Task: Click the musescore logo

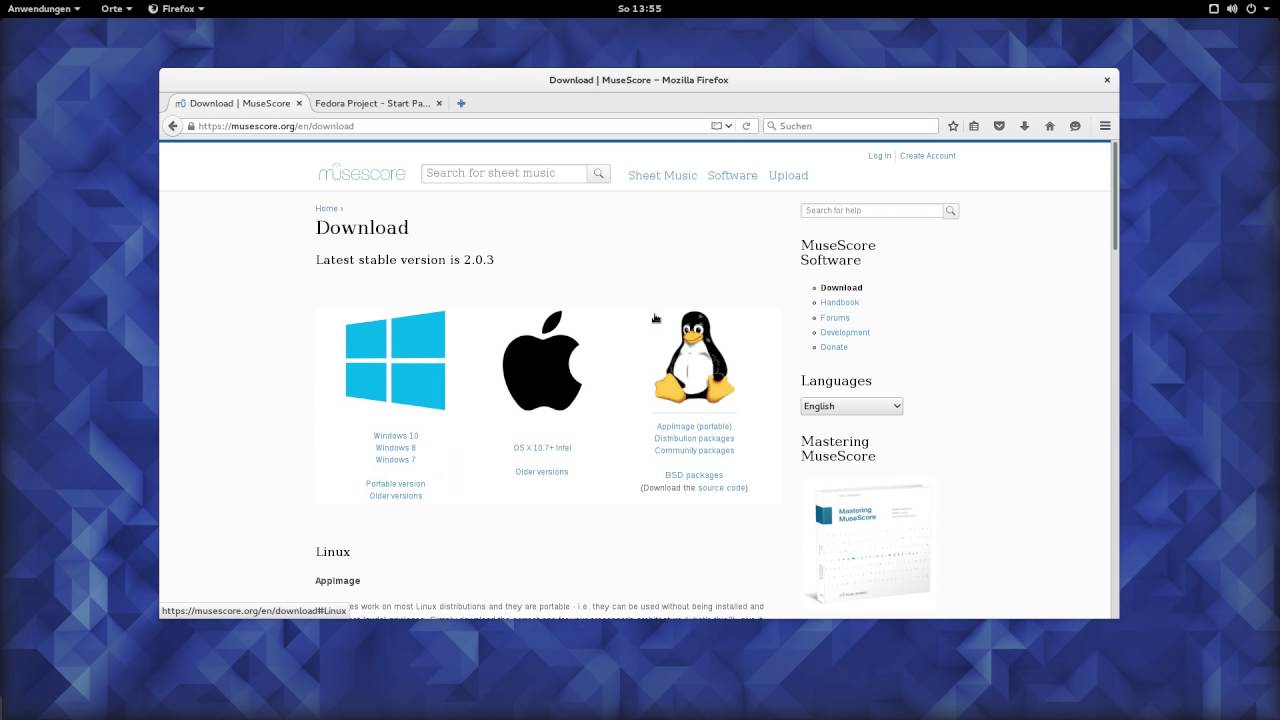Action: (x=362, y=173)
